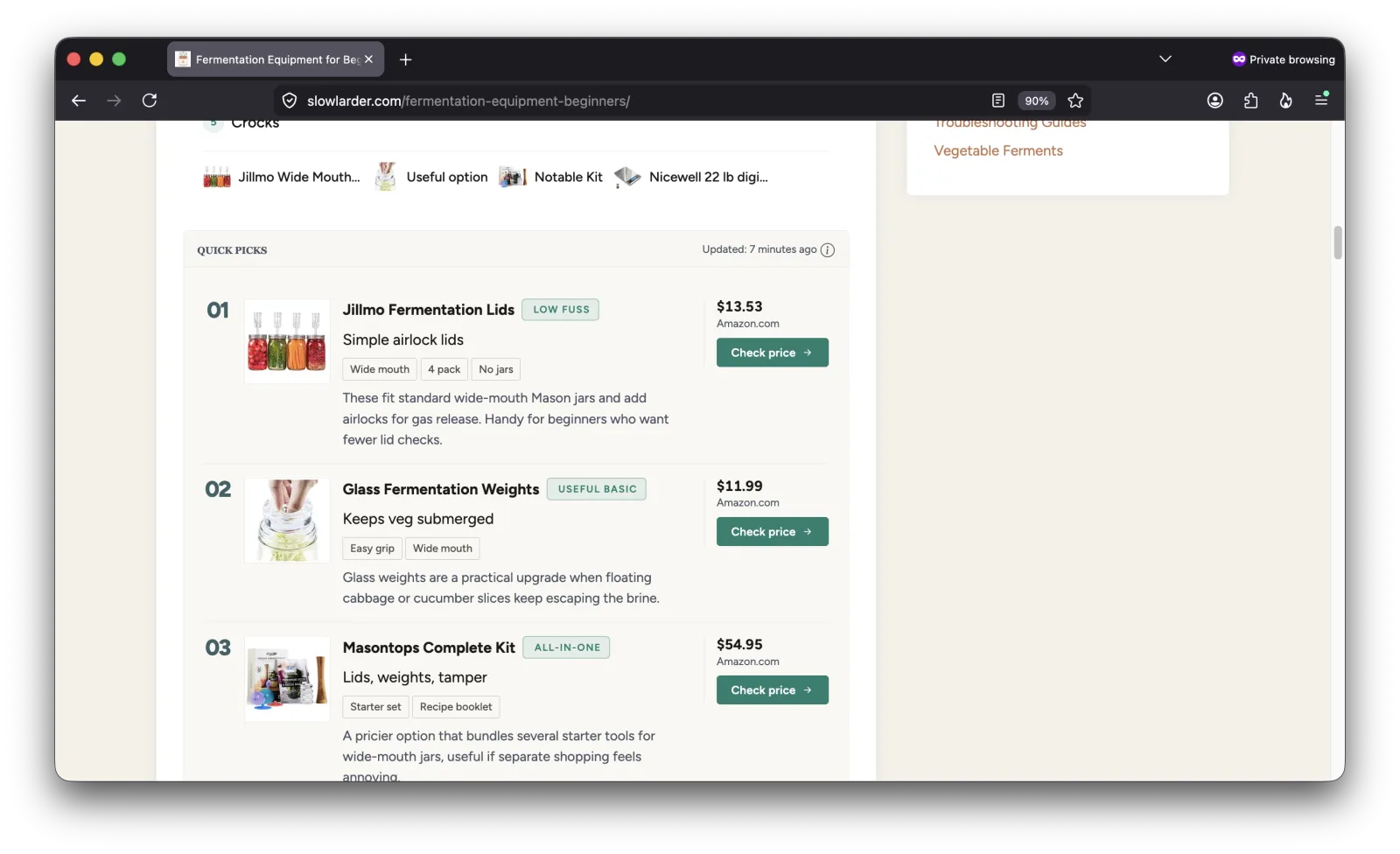
Task: Open the Vegetable Ferments sidebar link
Action: click(998, 150)
